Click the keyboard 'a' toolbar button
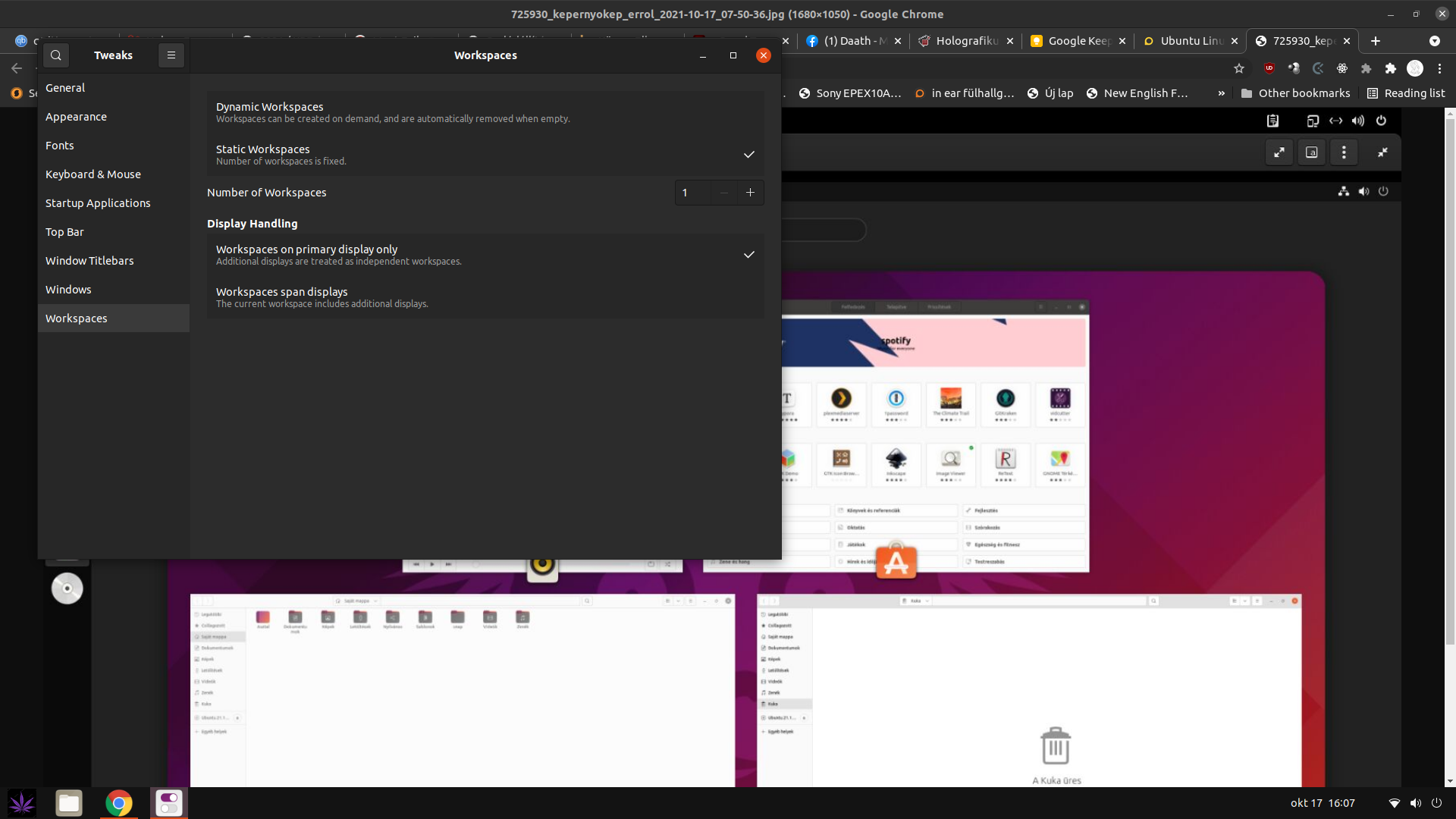This screenshot has height=819, width=1456. 1312,152
